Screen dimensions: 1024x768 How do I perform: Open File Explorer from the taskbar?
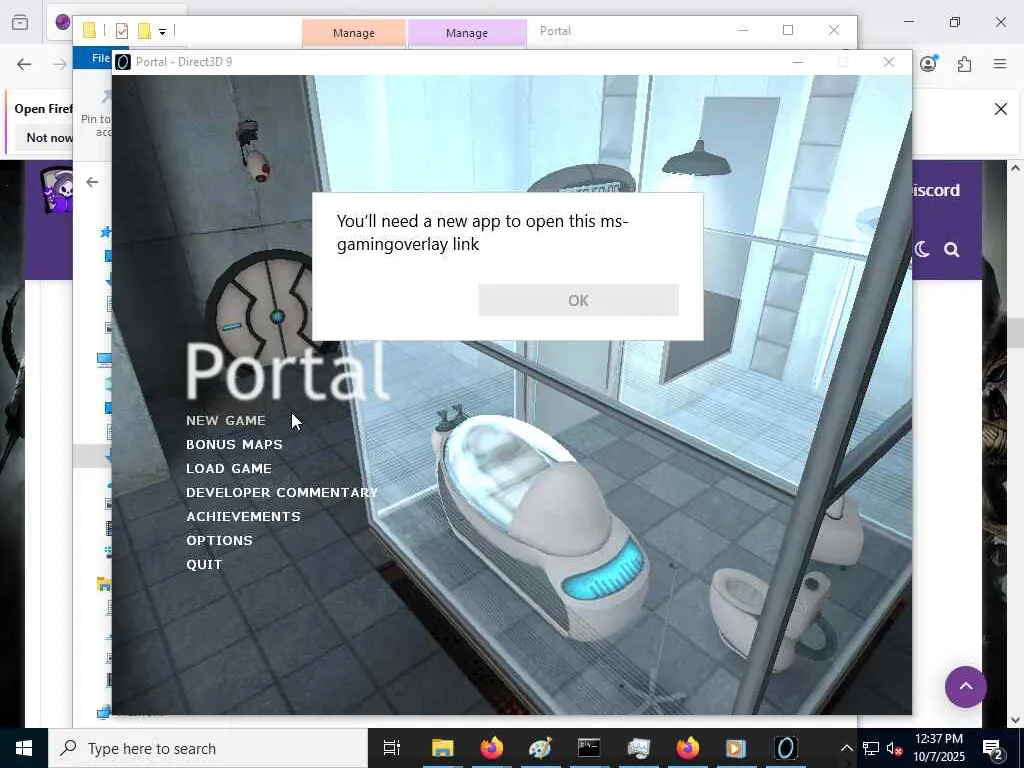point(442,748)
